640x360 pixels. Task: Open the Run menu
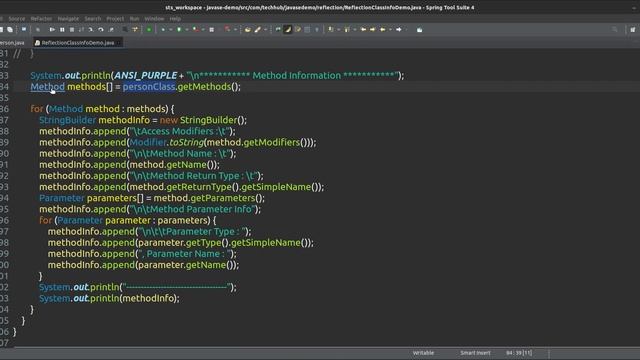(x=134, y=19)
